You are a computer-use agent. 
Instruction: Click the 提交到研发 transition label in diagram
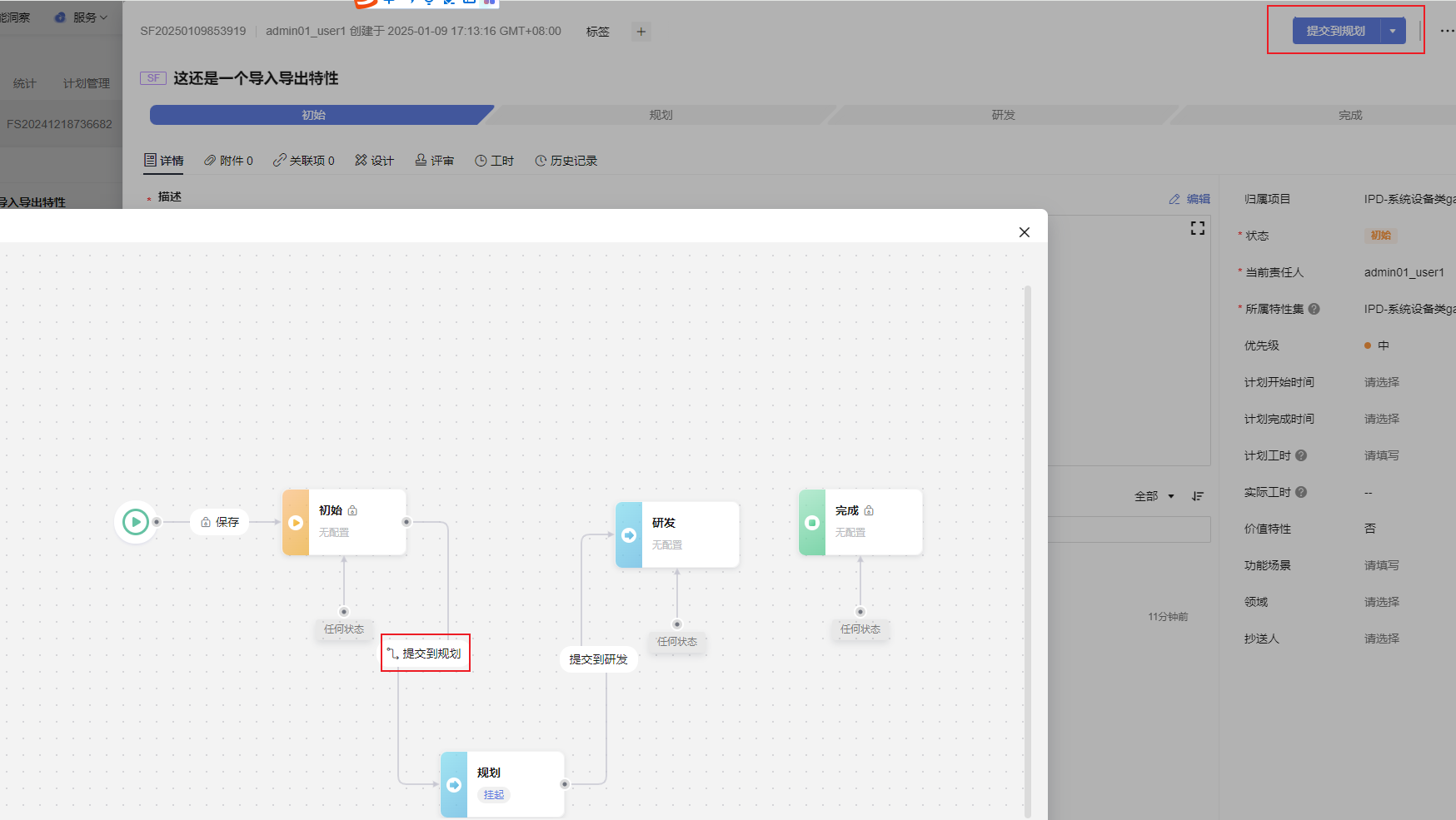(599, 659)
